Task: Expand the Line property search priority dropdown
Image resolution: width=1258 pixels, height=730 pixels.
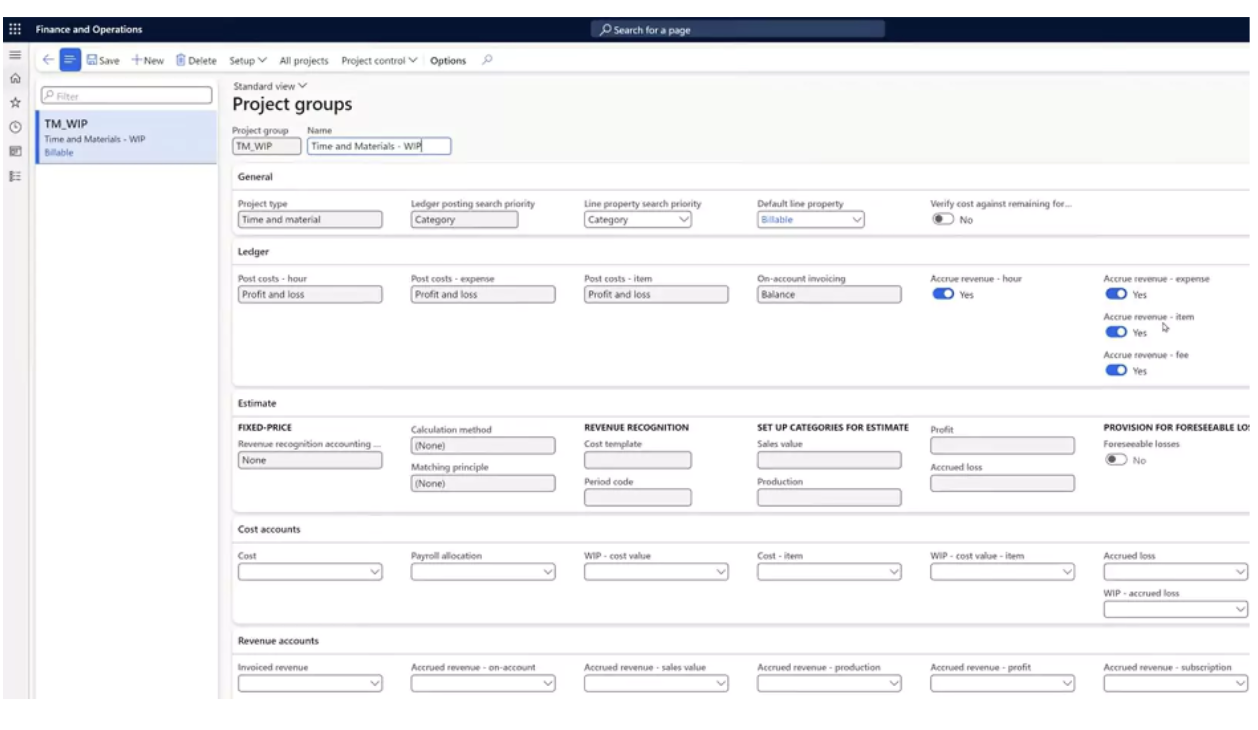Action: coord(685,219)
